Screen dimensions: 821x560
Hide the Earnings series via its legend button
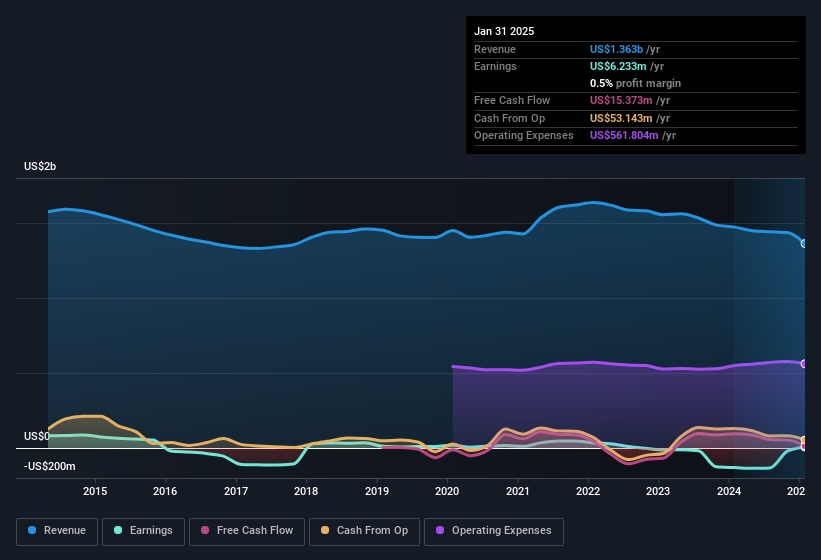coord(144,531)
